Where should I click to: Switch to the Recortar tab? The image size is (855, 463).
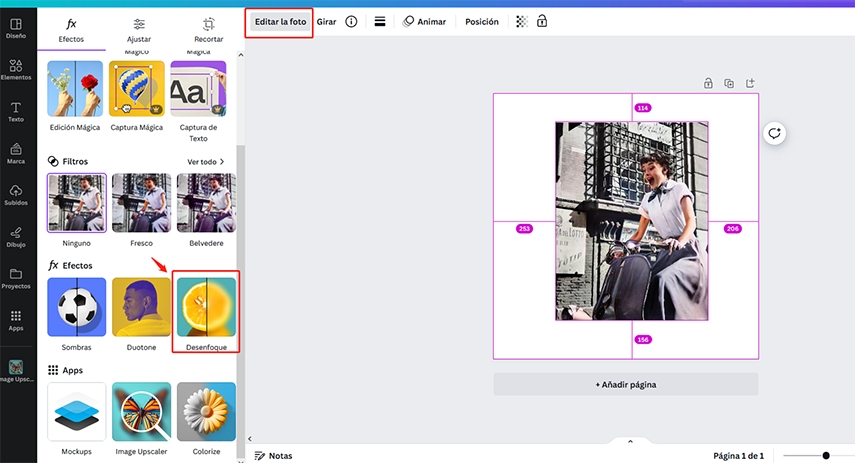pos(208,31)
